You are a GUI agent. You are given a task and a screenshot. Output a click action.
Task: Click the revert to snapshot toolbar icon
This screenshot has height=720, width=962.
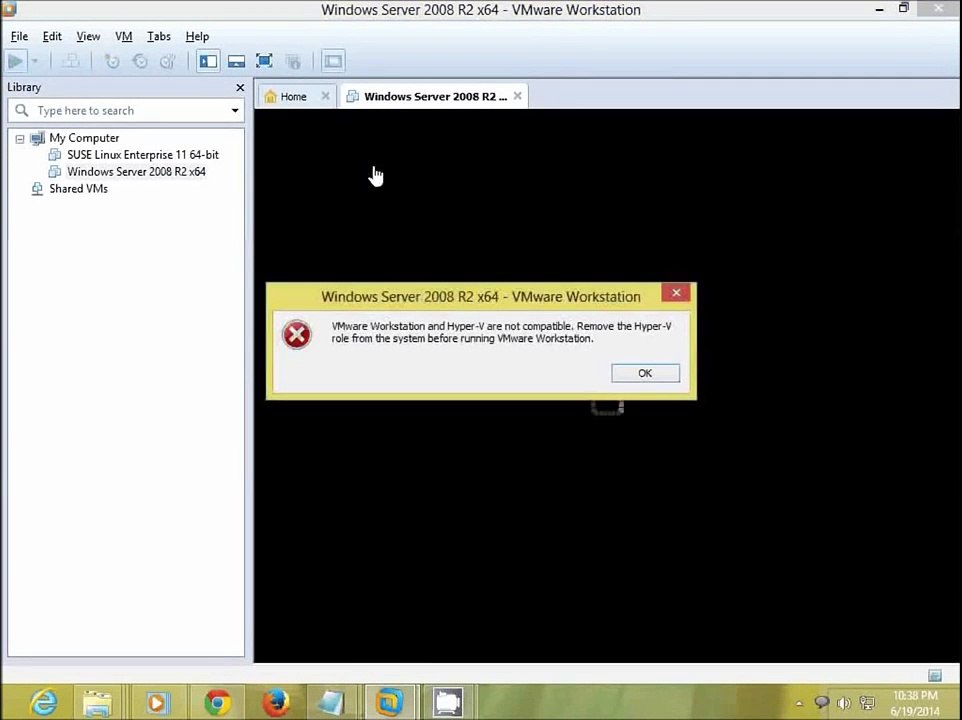tap(140, 61)
